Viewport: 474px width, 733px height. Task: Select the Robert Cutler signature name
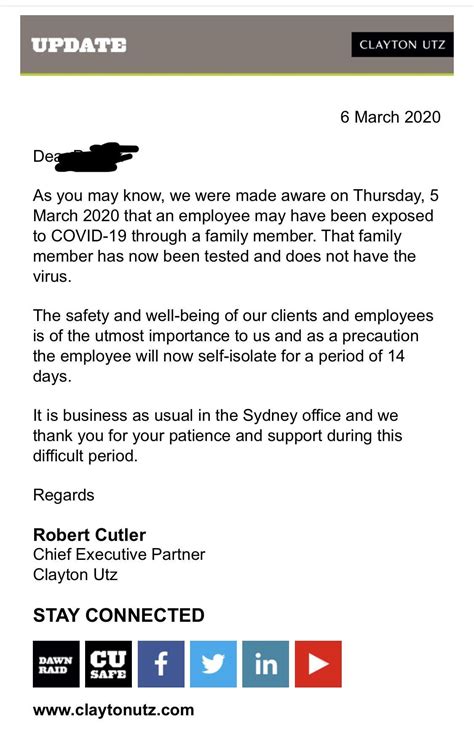coord(89,535)
